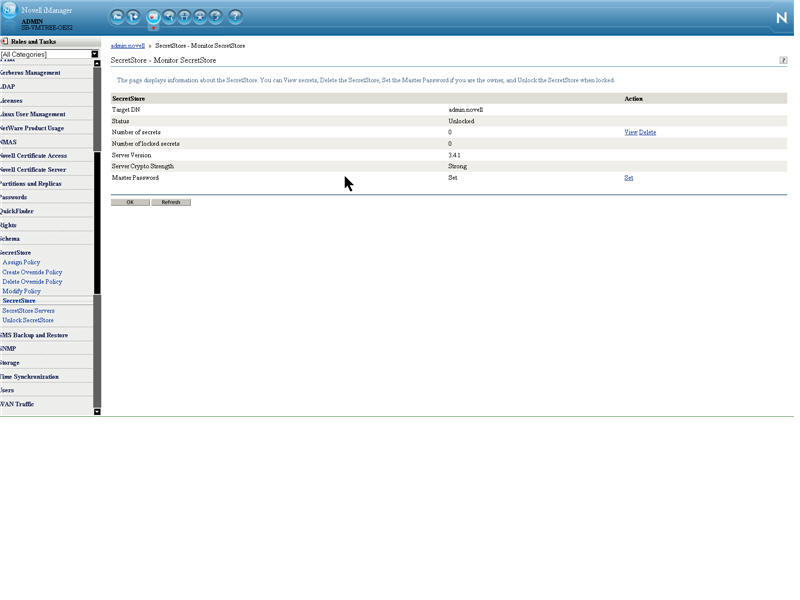Expand the QuickFinder role
Screen dimensions: 800x600
(17, 211)
